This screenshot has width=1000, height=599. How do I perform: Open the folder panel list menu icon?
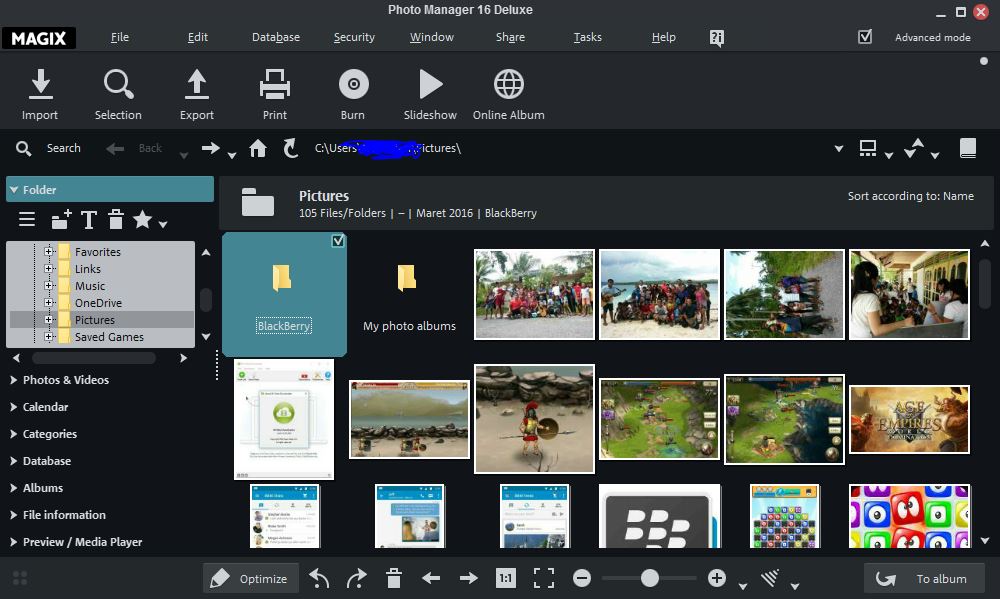click(27, 219)
